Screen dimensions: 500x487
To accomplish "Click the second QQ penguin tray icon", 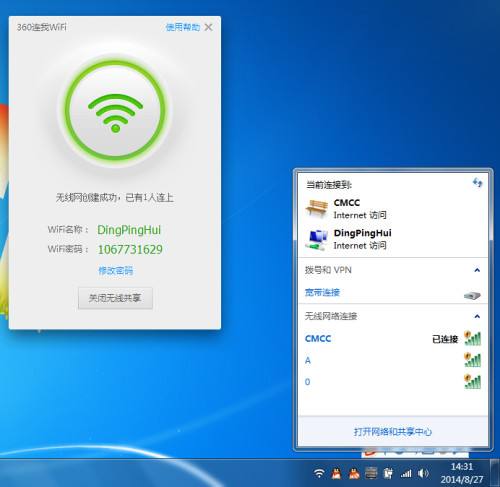I will [x=354, y=473].
